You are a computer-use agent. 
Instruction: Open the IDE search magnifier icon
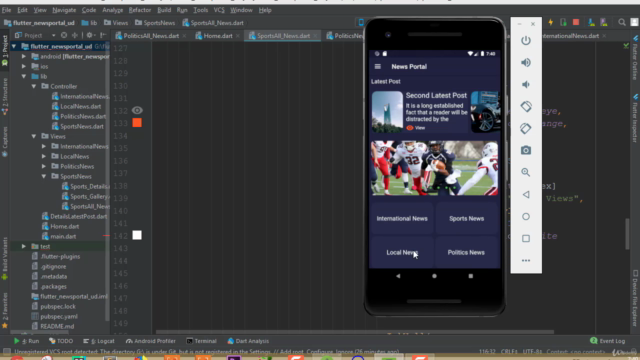(622, 22)
